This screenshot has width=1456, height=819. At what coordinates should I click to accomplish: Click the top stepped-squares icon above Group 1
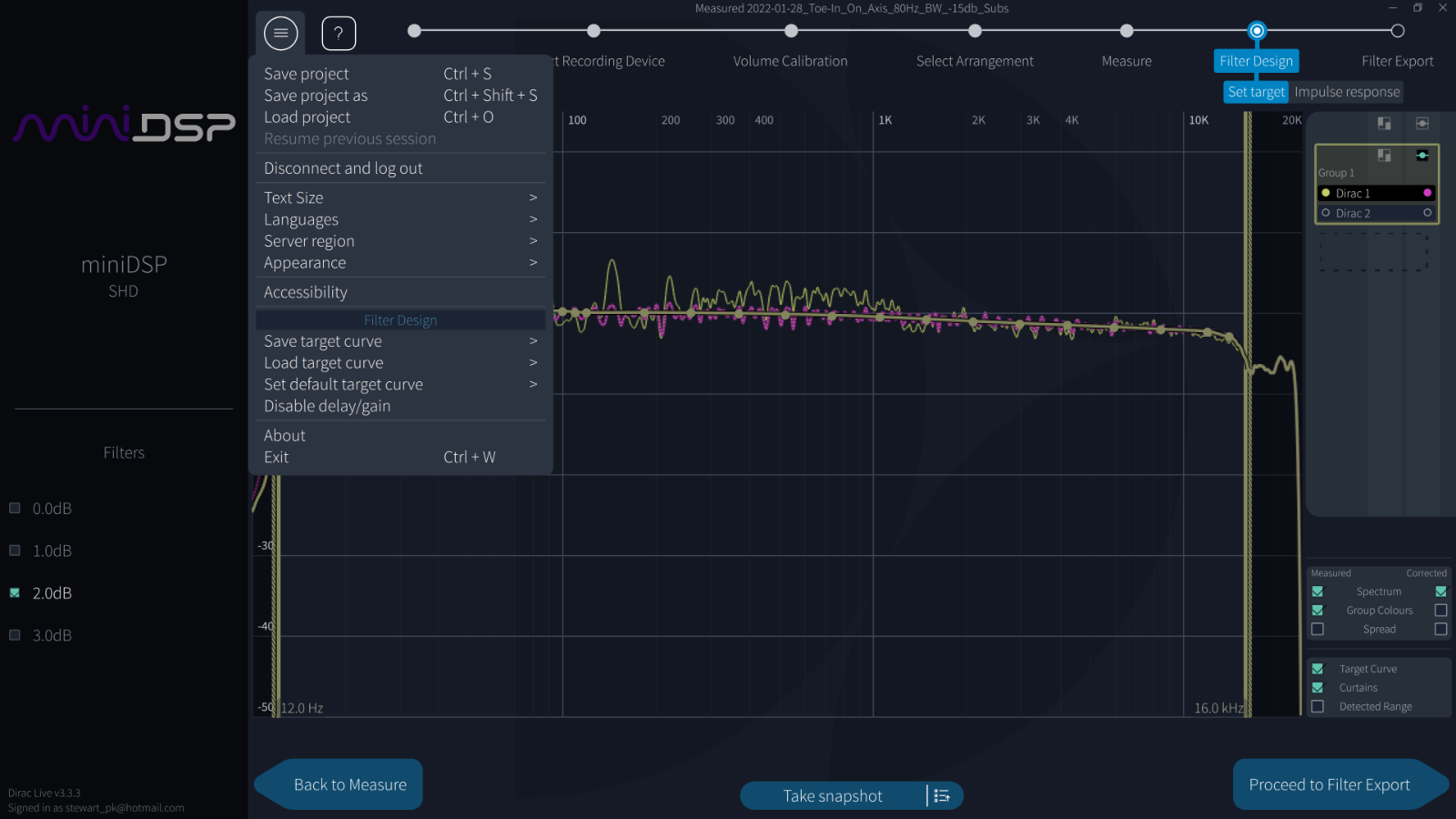coord(1384,124)
